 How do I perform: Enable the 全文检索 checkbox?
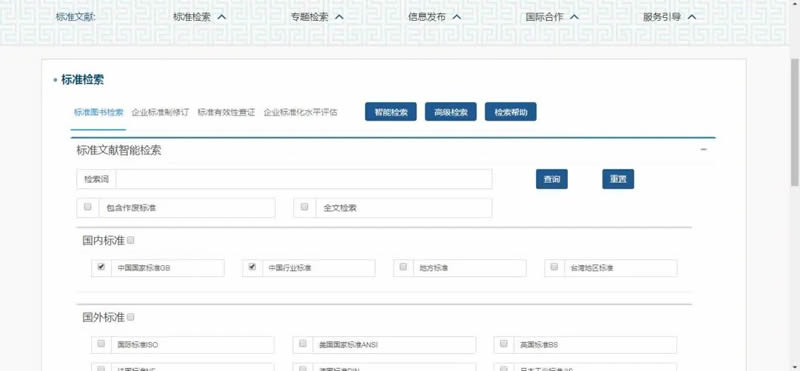tap(305, 207)
